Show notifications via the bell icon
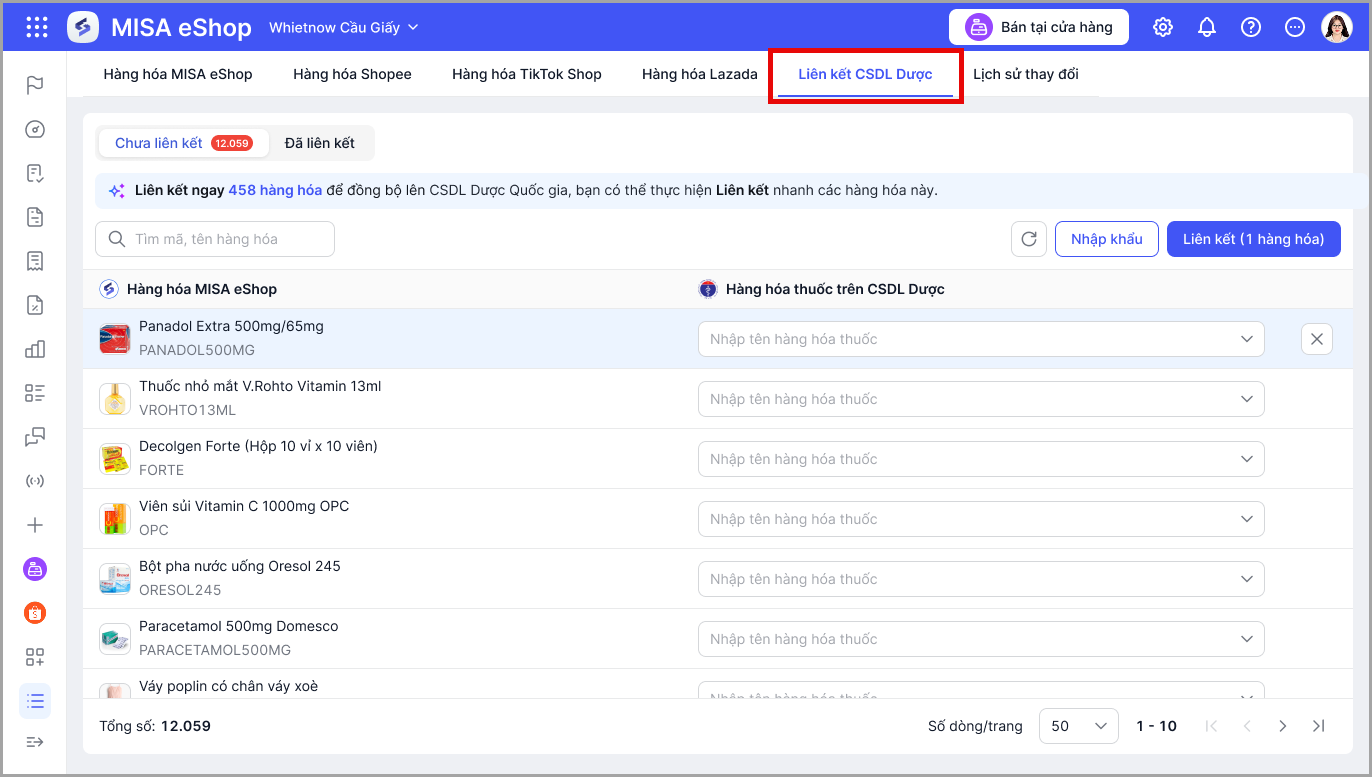 coord(1207,27)
